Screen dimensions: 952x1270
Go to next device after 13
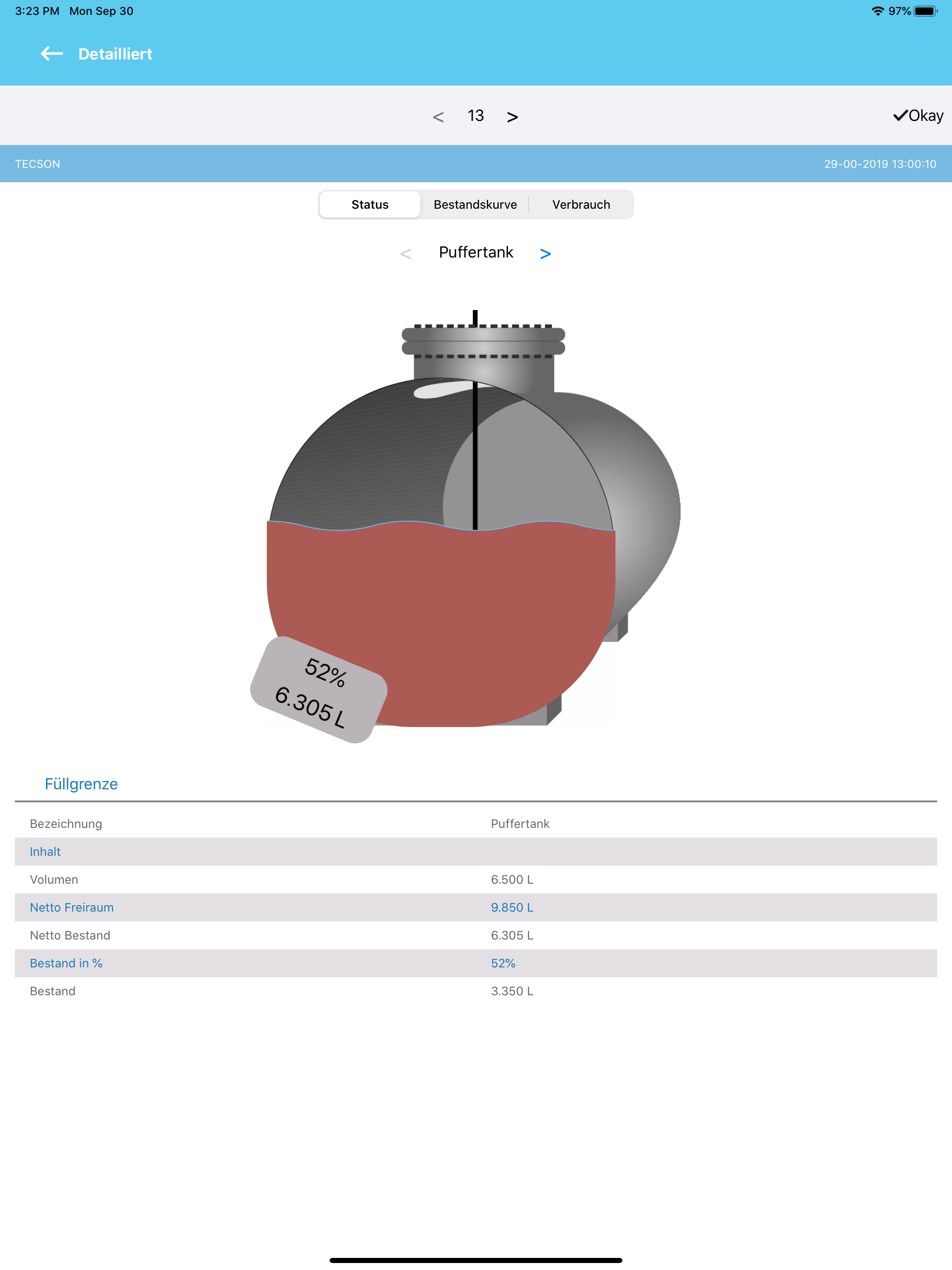512,117
